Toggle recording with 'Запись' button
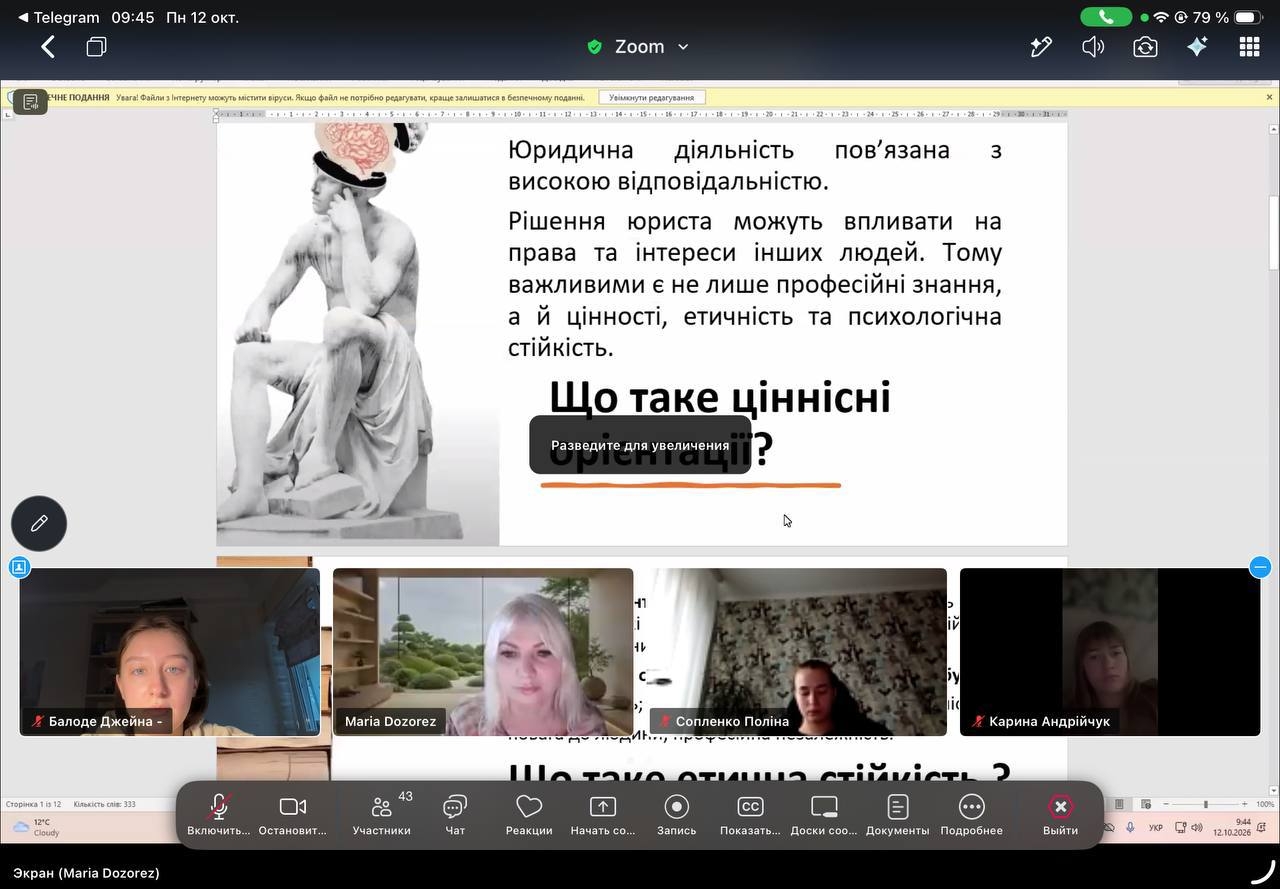1280x889 pixels. [x=677, y=815]
